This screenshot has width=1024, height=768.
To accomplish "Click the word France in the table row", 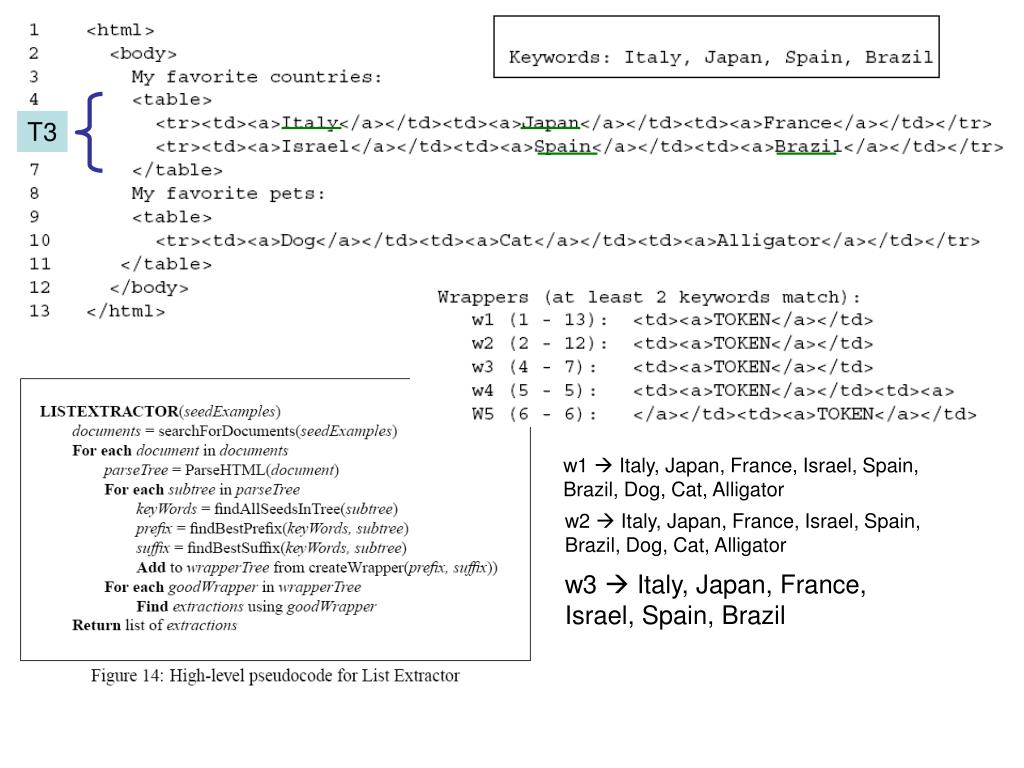I will (797, 123).
